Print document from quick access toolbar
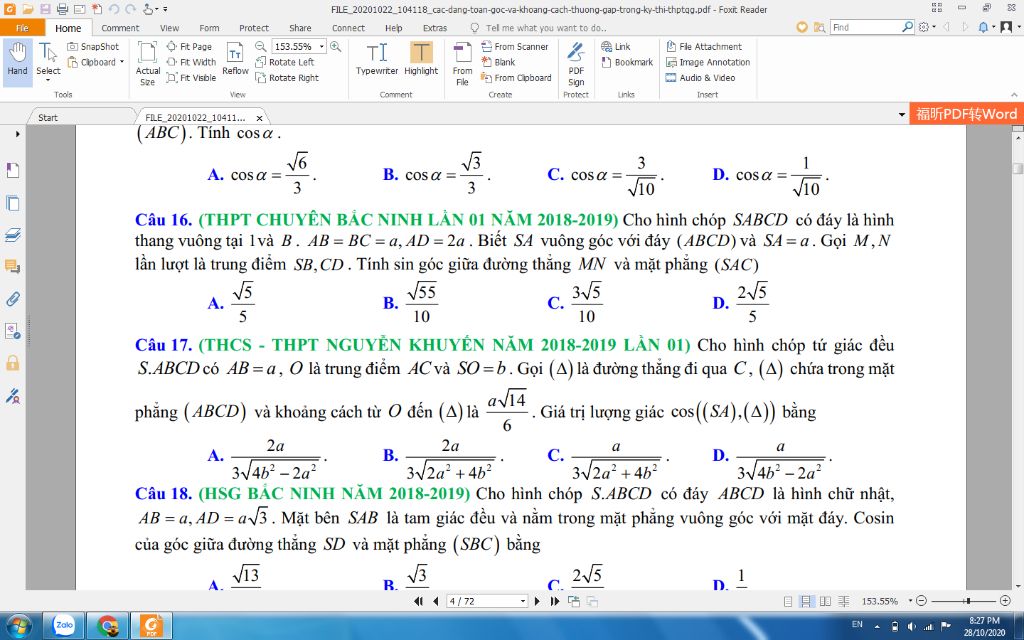Screen dimensions: 1024x640 [x=62, y=9]
